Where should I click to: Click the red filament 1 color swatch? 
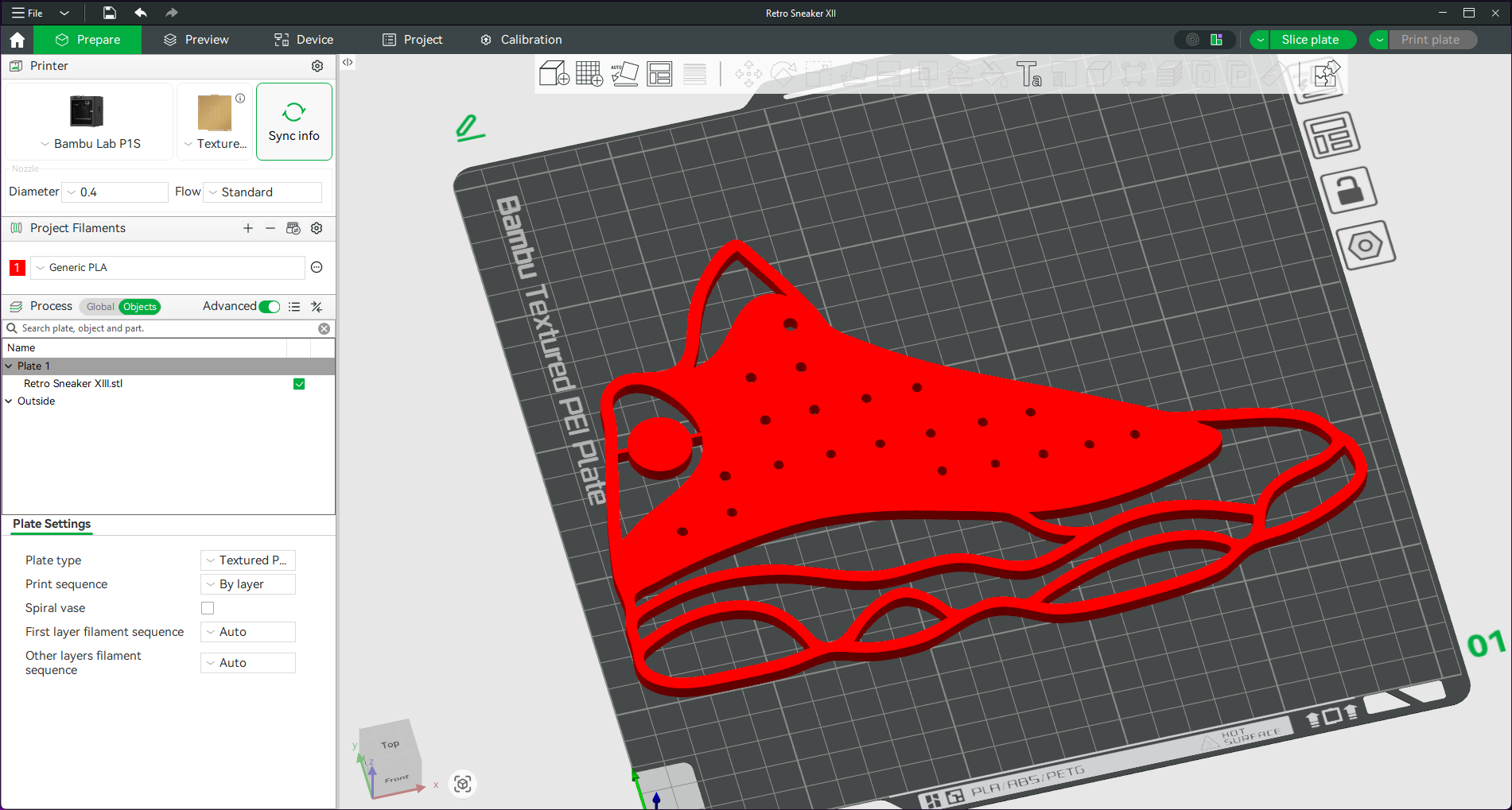(17, 268)
